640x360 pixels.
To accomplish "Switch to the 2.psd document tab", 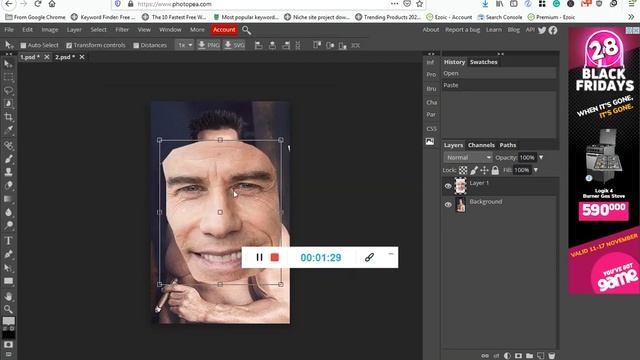I will coord(65,57).
